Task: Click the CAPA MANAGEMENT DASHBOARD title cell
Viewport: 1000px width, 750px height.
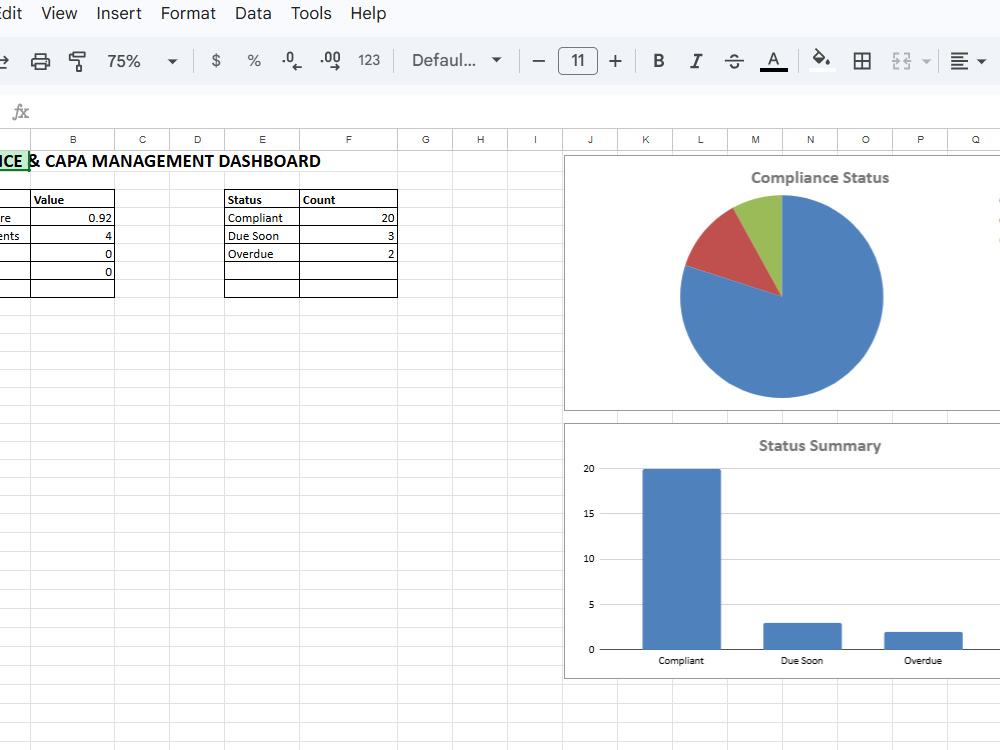Action: pos(175,161)
